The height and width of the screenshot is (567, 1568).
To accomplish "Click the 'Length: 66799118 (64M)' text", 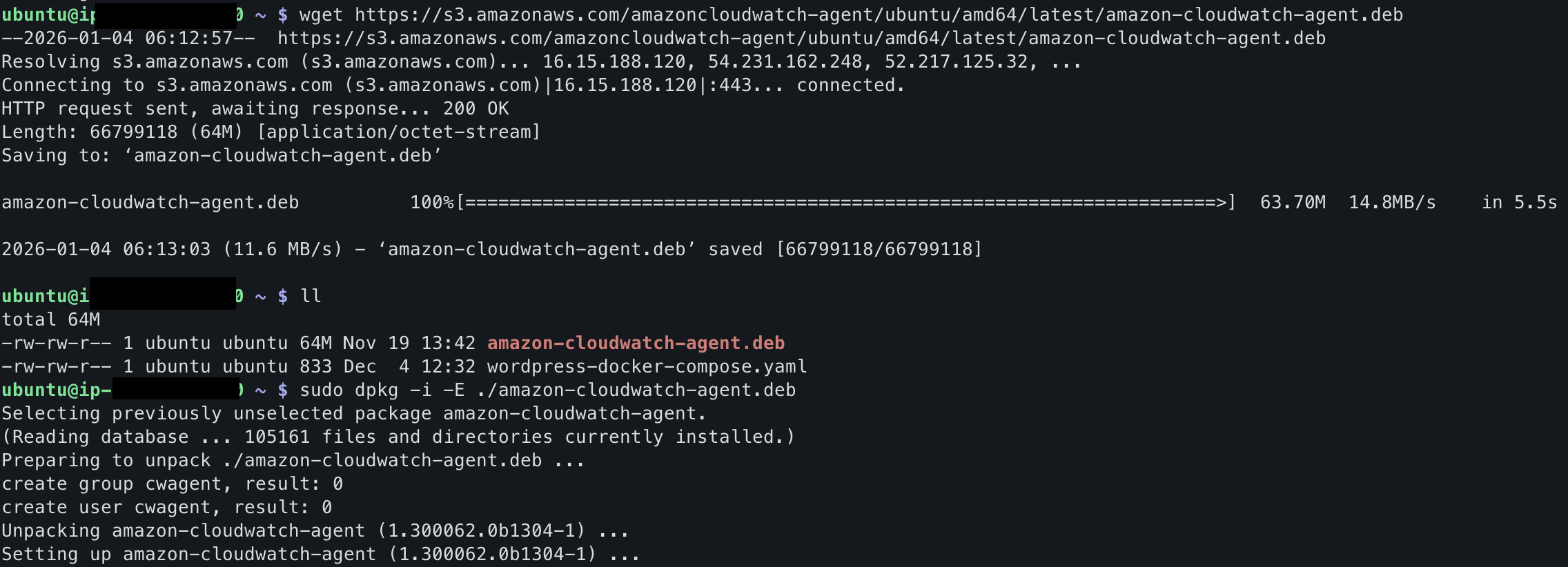I will (122, 132).
